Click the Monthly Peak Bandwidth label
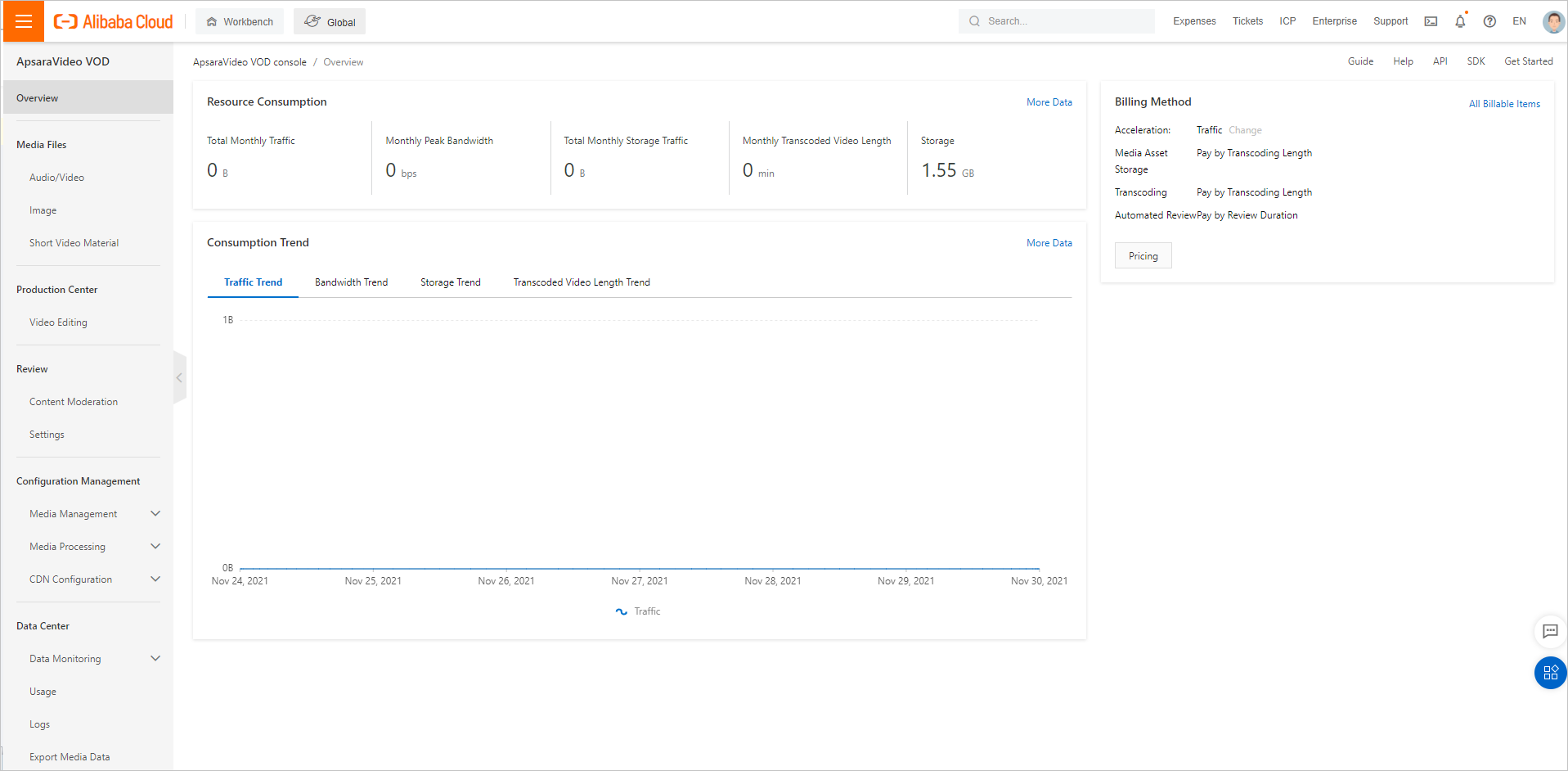 click(x=439, y=141)
